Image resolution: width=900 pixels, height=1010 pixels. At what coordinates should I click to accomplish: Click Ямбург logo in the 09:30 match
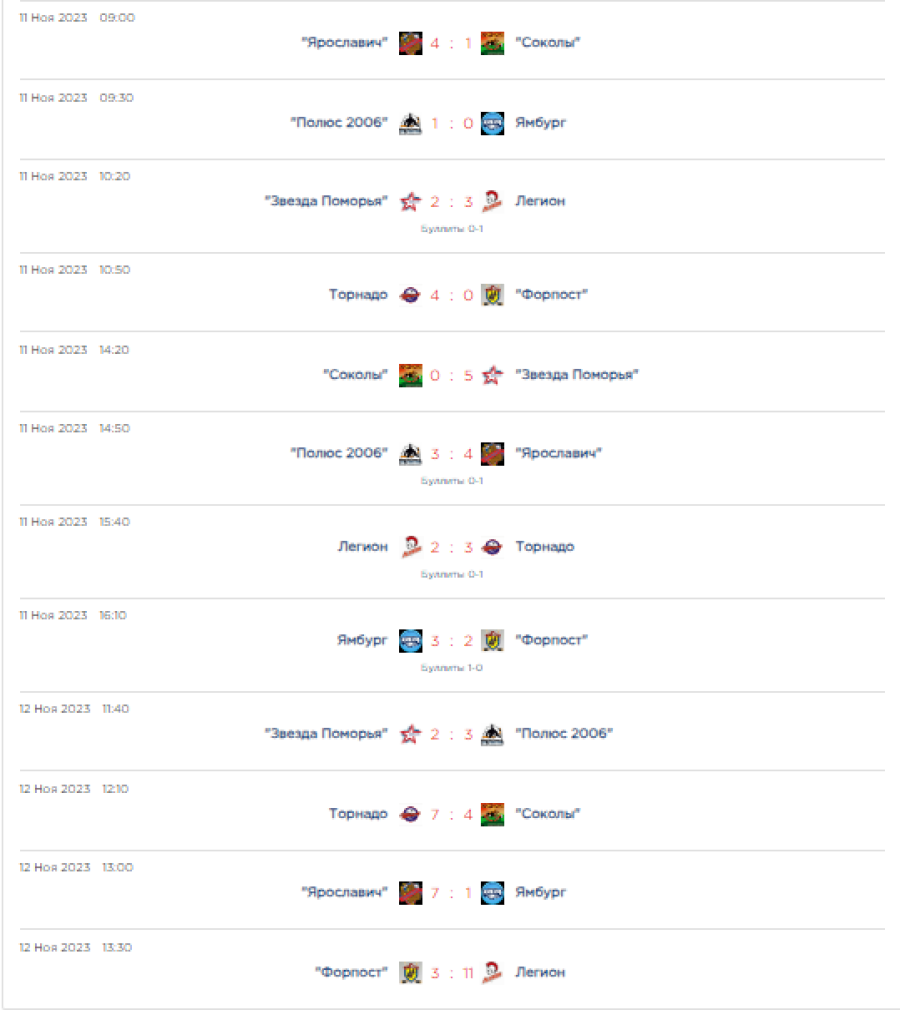click(x=492, y=123)
